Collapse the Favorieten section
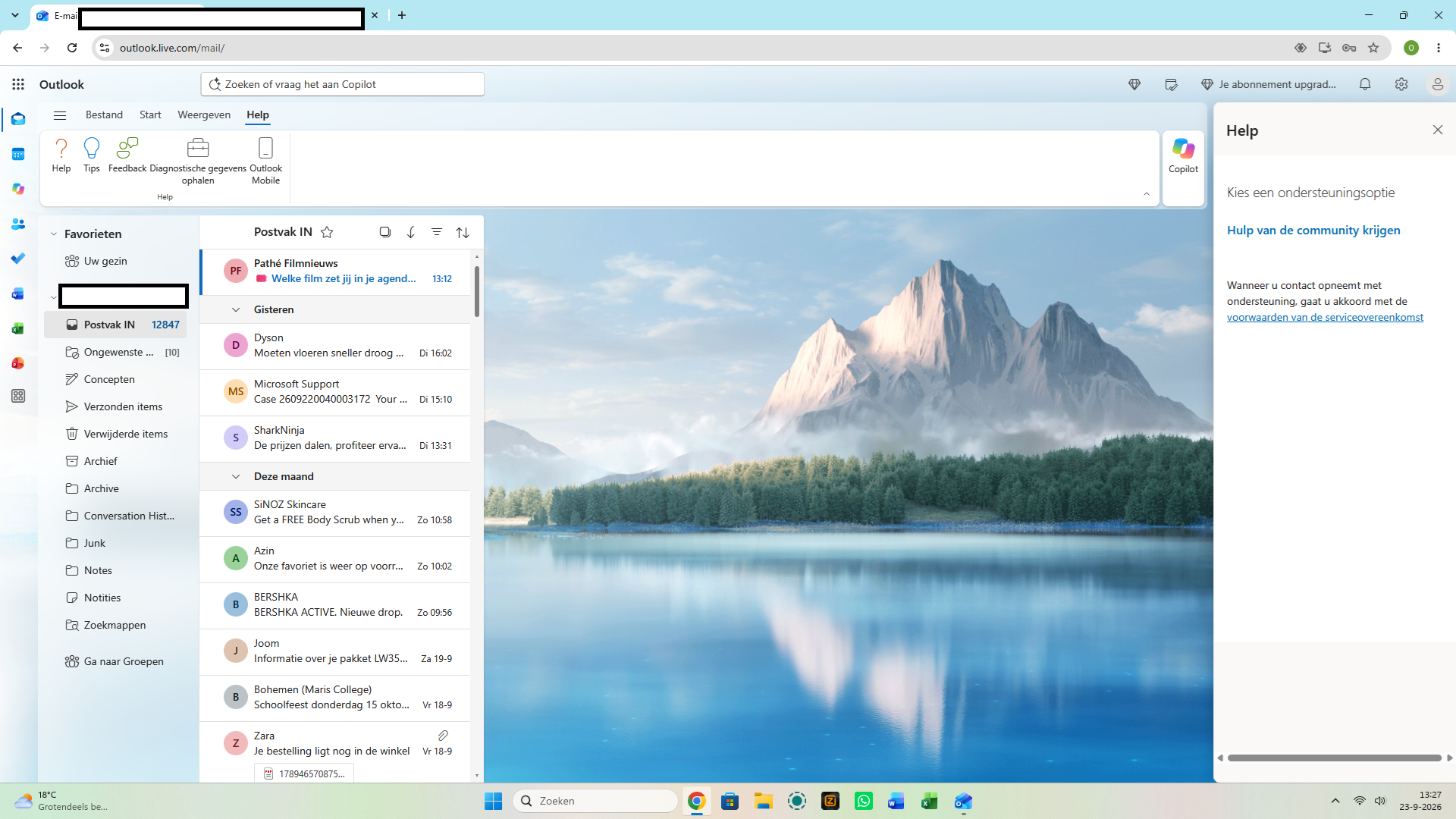The image size is (1456, 819). (54, 234)
